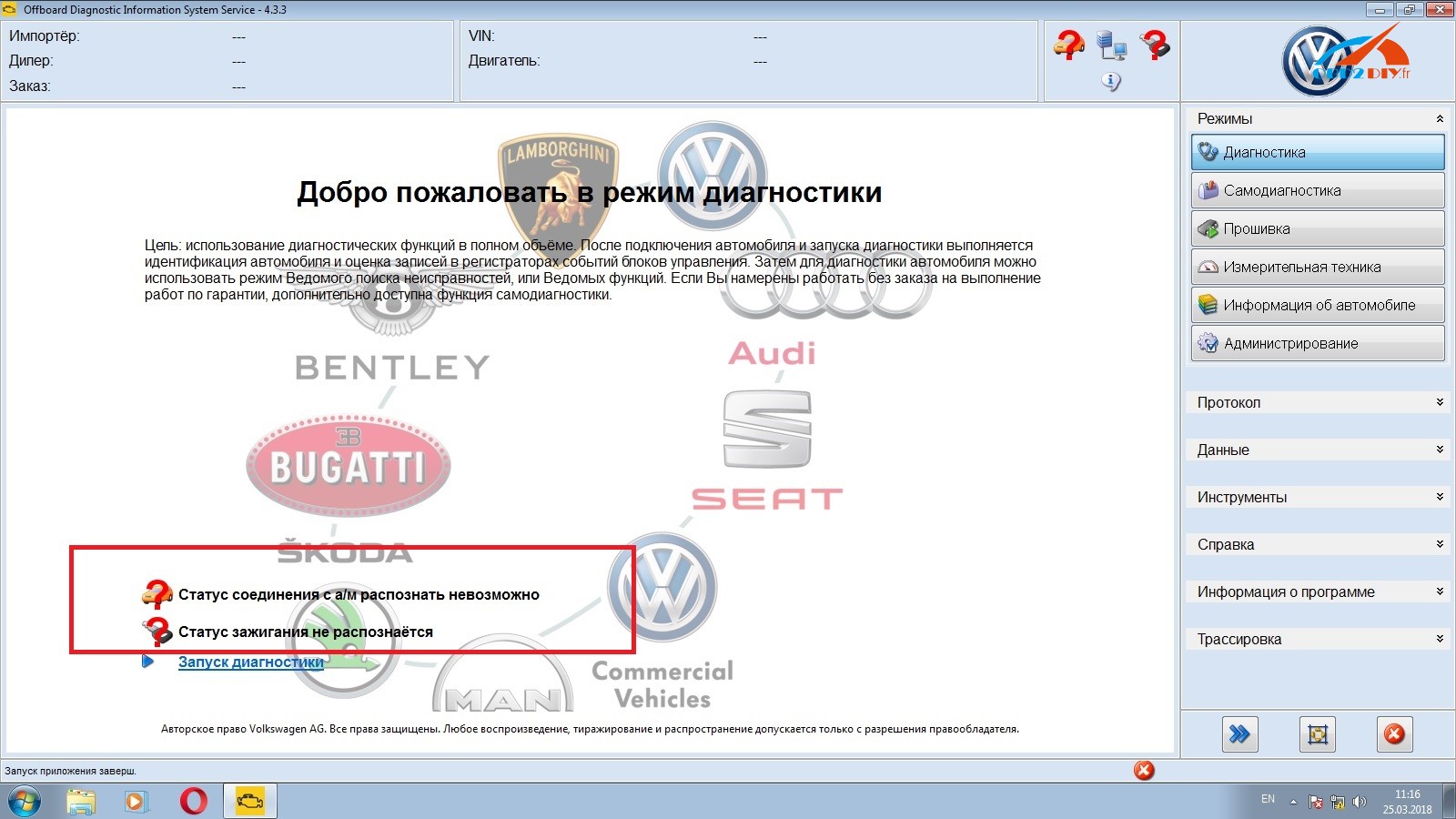Click the Информация об автомобиле books icon

tap(1208, 305)
